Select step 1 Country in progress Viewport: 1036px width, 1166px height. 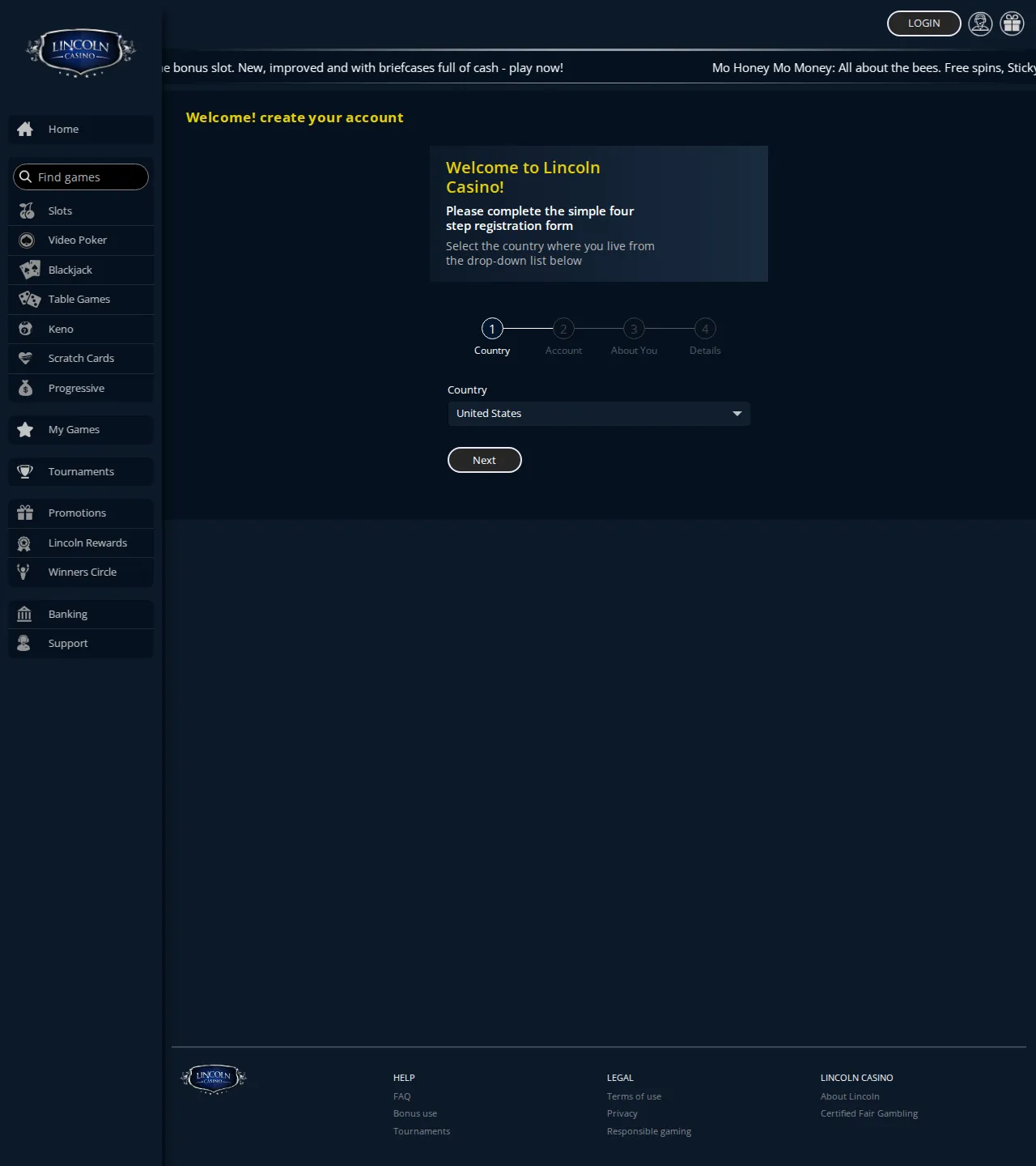coord(492,336)
